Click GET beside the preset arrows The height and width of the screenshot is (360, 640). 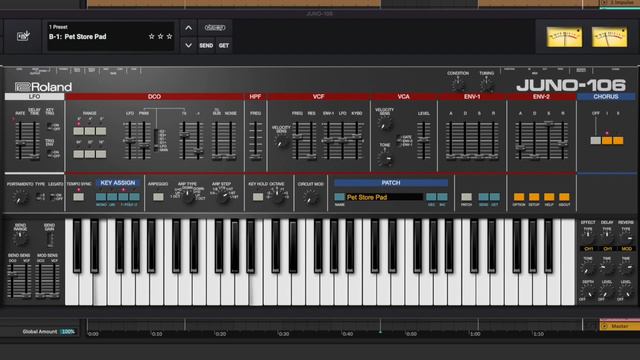(224, 45)
